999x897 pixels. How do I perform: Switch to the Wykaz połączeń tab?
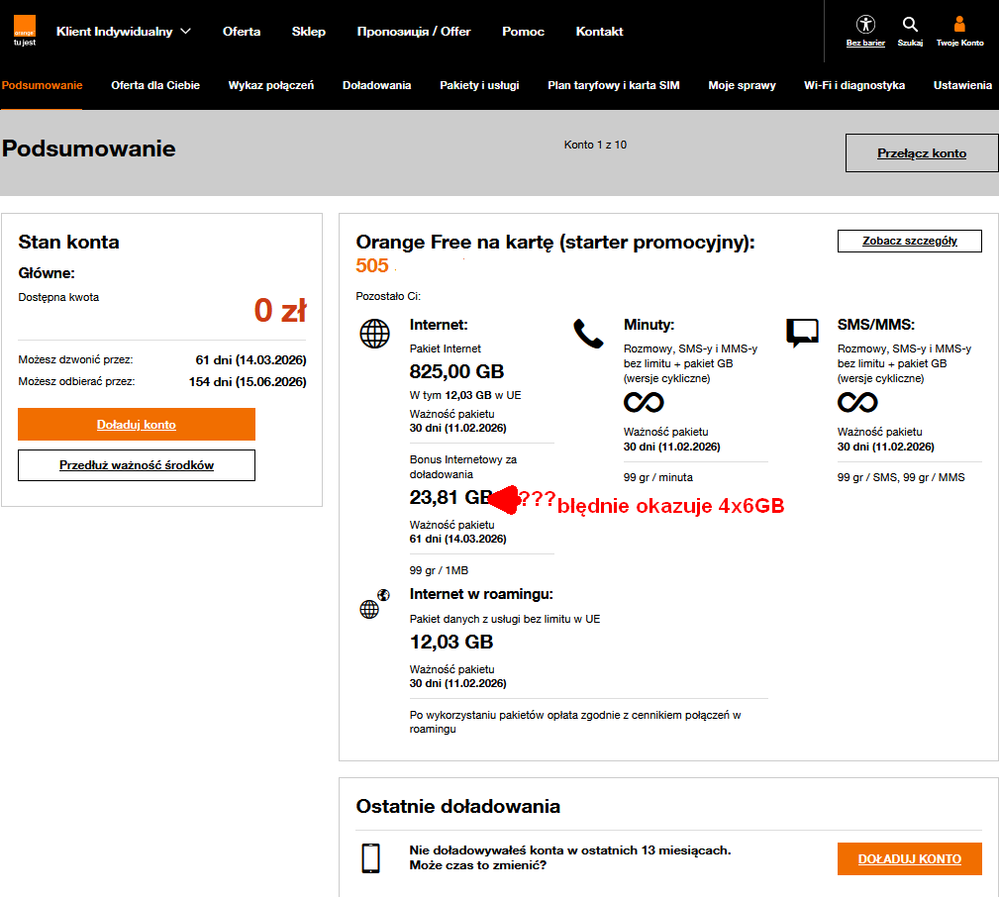pyautogui.click(x=271, y=85)
